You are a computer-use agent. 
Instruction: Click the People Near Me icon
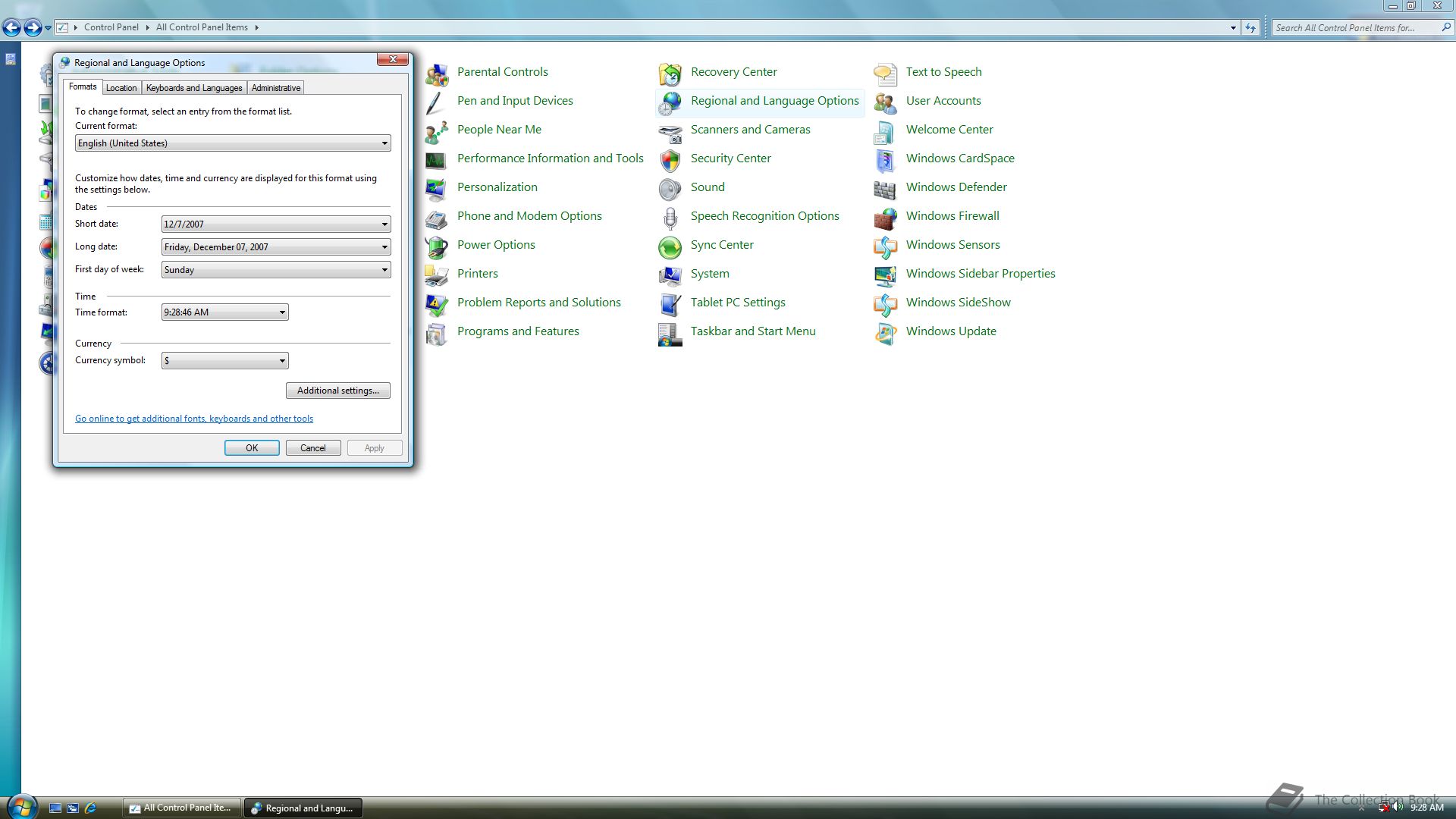pyautogui.click(x=437, y=132)
